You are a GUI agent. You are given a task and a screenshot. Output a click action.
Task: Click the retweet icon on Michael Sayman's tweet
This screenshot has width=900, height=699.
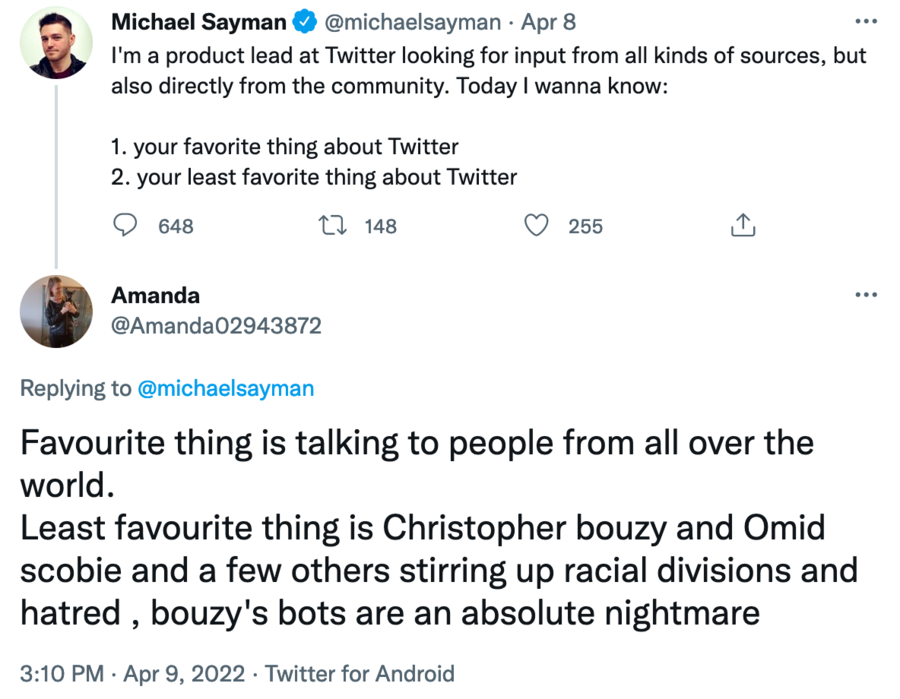click(x=329, y=226)
